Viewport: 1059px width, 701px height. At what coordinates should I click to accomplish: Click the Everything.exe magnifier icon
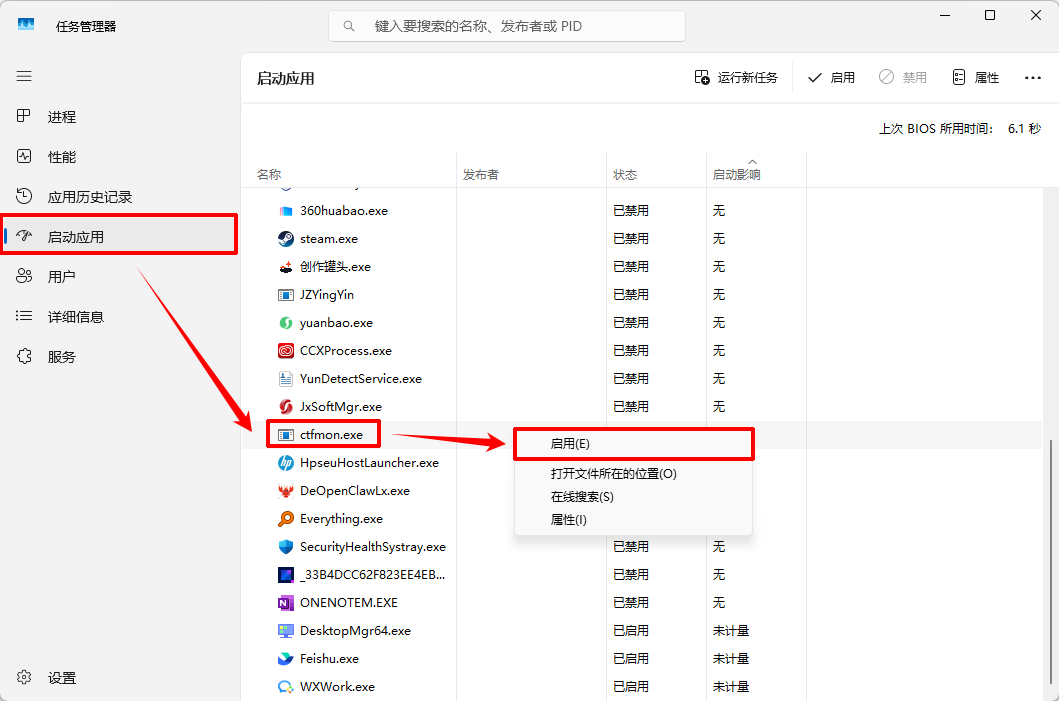286,519
